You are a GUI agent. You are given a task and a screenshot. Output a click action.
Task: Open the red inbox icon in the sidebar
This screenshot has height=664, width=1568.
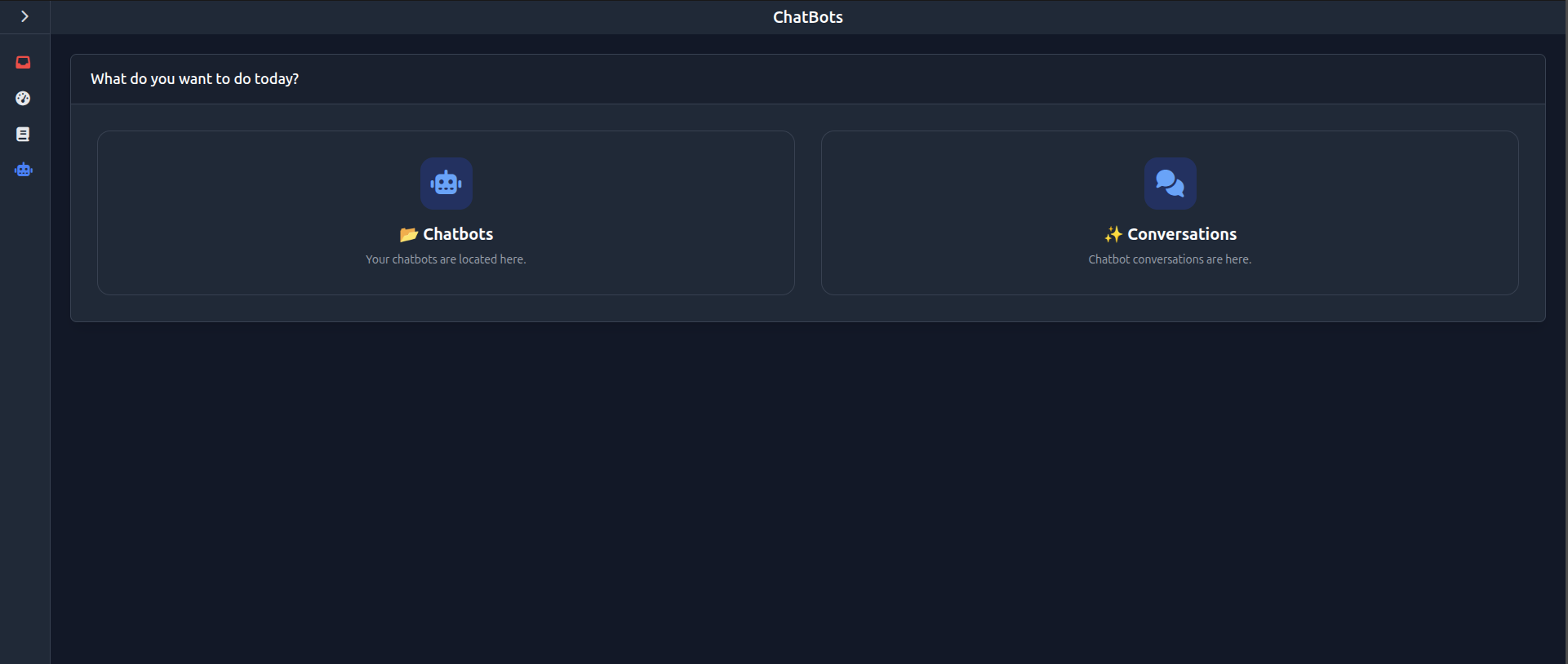23,62
